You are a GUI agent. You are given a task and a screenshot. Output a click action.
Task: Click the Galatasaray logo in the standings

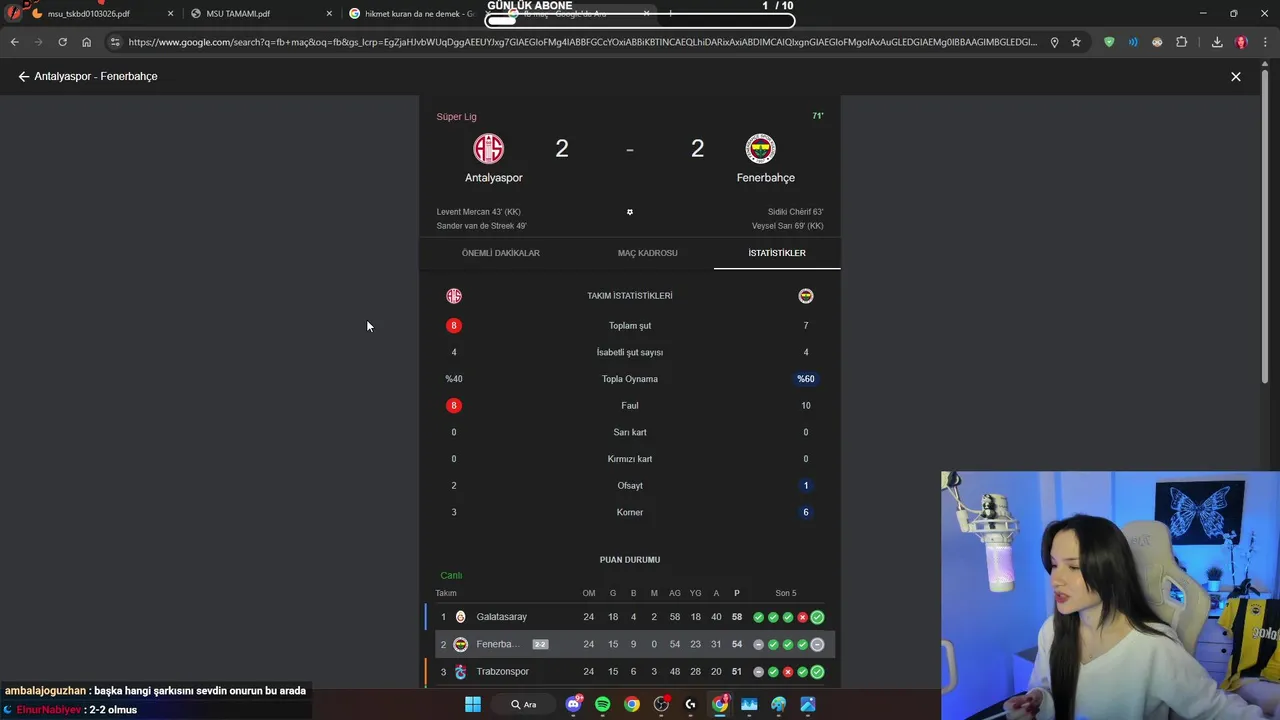click(x=461, y=617)
